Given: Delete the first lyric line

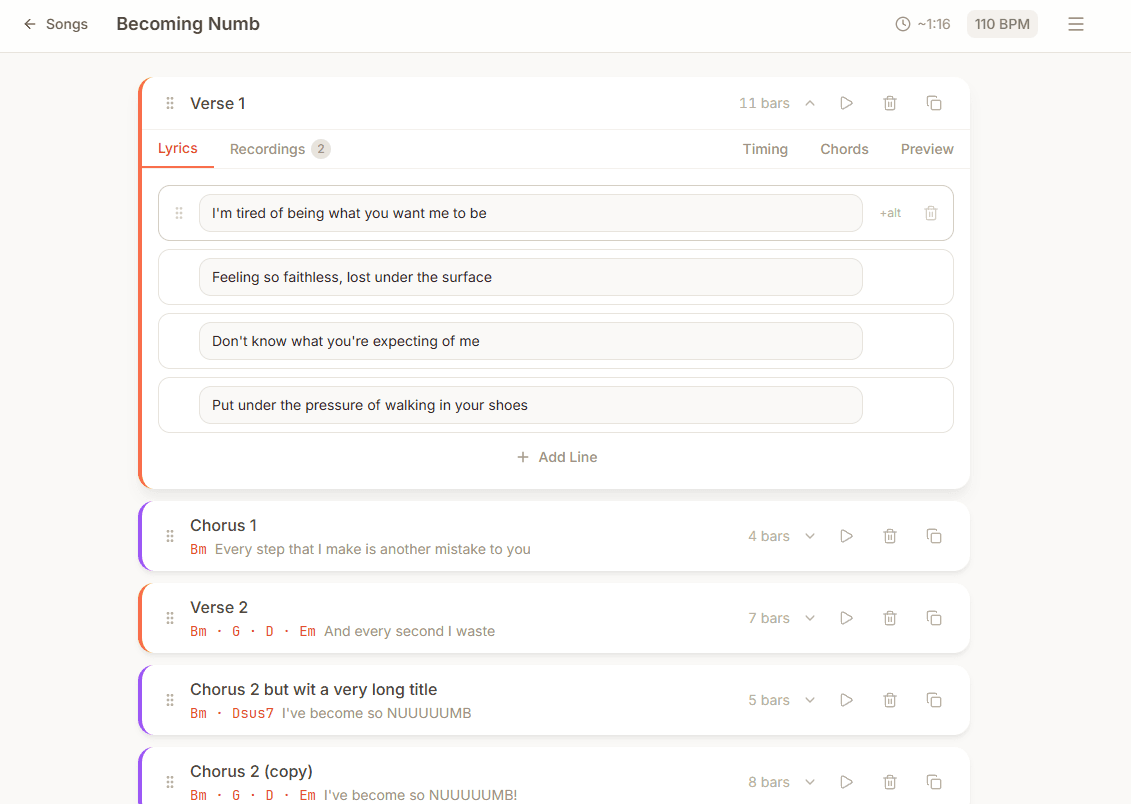Looking at the screenshot, I should point(931,212).
